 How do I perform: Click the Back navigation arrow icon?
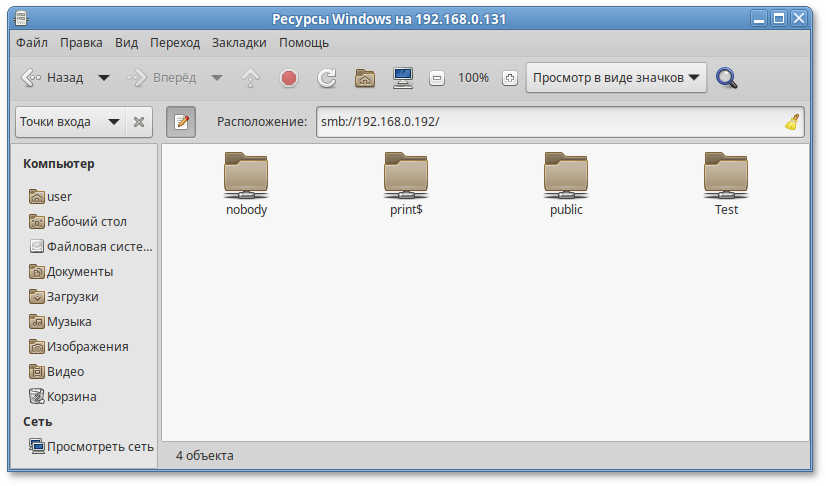[31, 78]
